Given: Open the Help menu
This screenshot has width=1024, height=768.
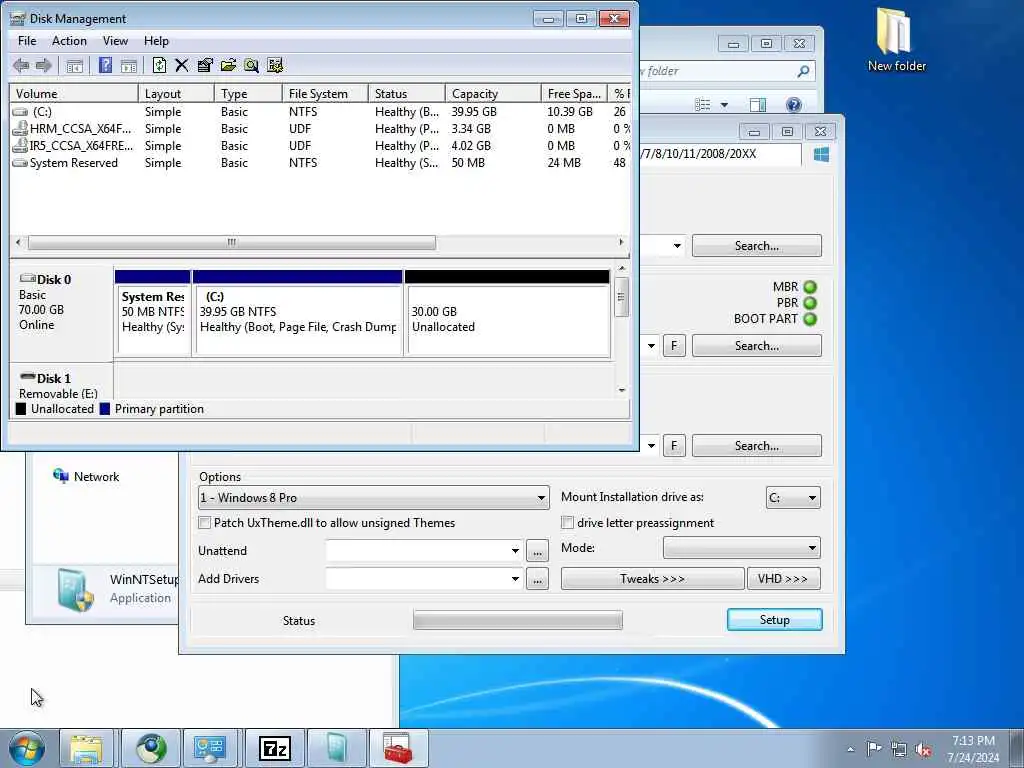Looking at the screenshot, I should [156, 41].
